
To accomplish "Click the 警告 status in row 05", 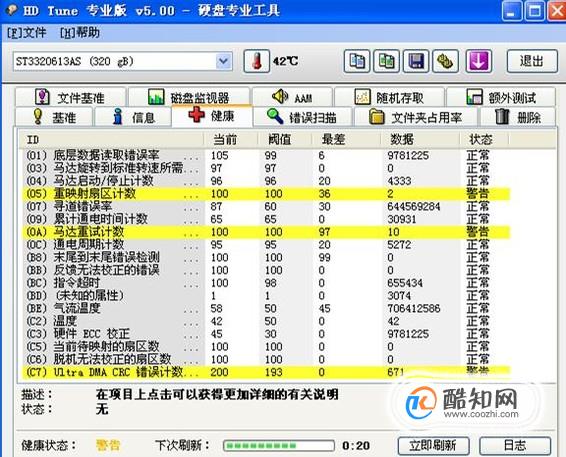I will (478, 194).
